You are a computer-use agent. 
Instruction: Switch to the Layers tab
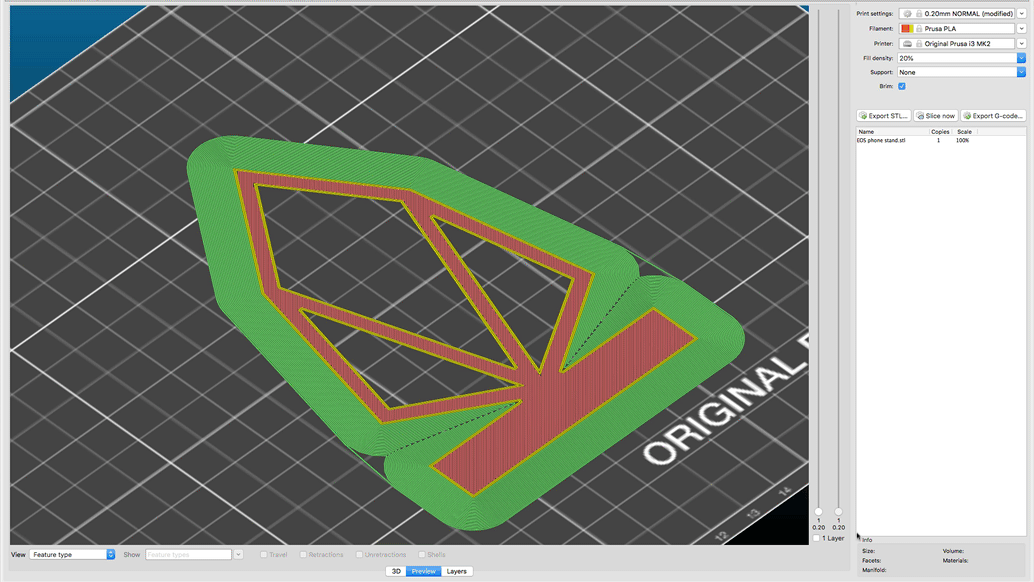(x=456, y=571)
